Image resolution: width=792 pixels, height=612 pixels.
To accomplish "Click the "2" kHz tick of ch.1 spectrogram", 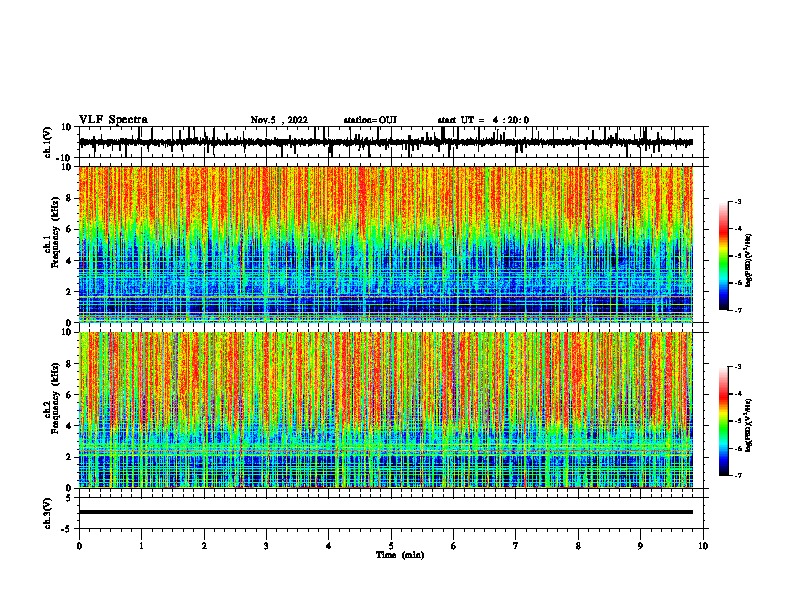I will (69, 292).
